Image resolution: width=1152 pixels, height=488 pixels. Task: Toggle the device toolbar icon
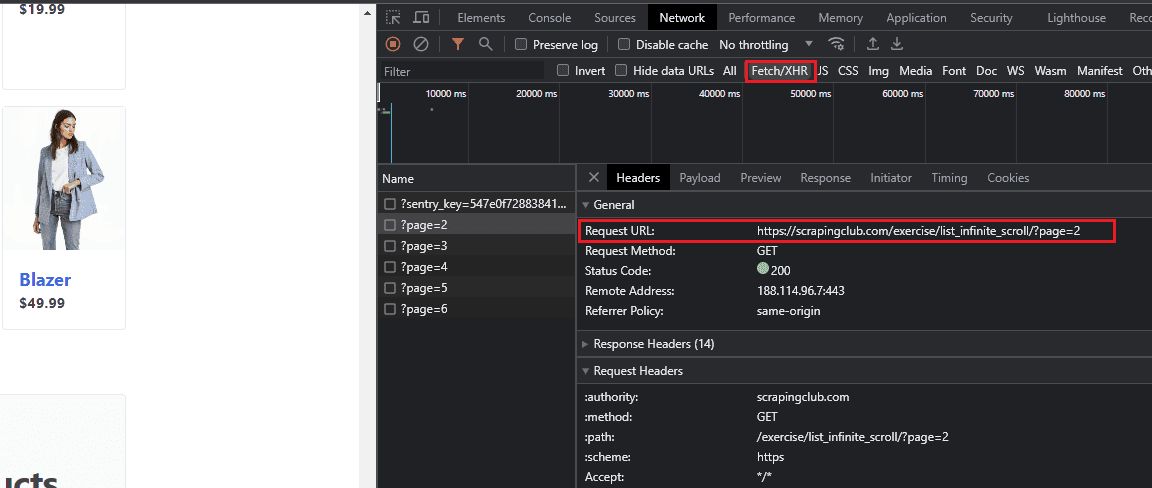[x=421, y=18]
